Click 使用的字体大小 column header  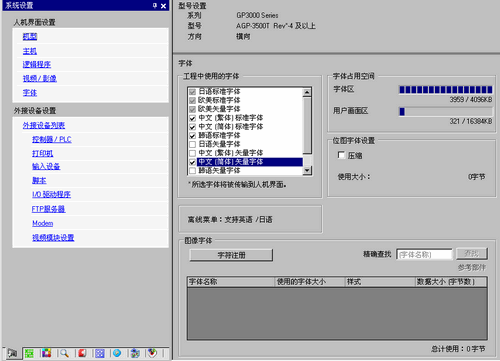tap(309, 282)
